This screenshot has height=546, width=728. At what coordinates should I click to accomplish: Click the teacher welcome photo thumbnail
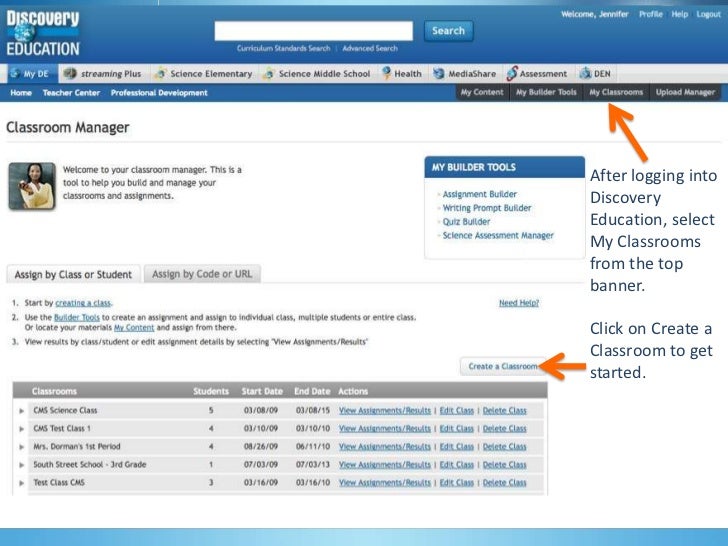tap(32, 186)
